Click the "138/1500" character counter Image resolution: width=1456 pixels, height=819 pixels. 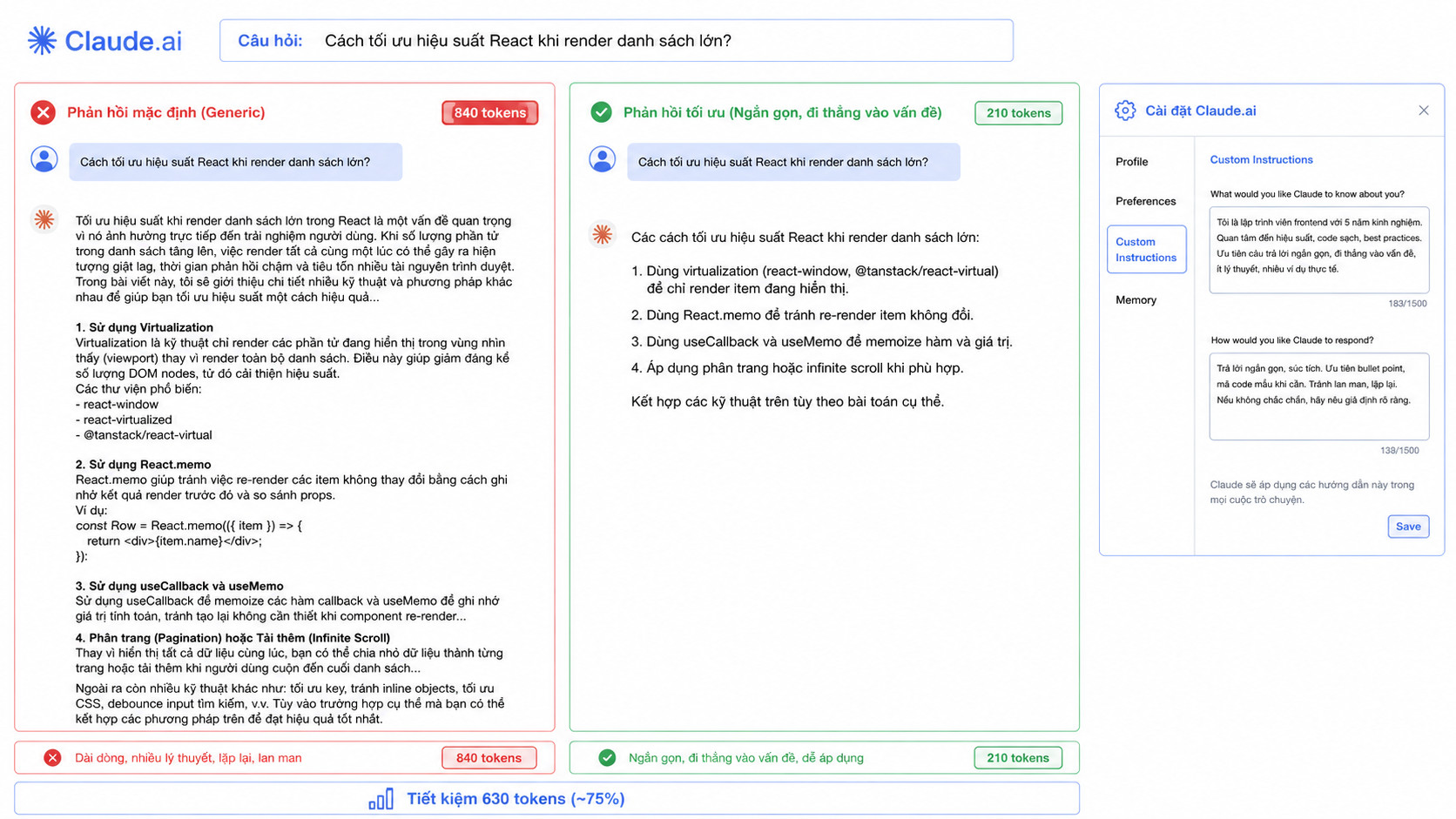pos(1399,451)
